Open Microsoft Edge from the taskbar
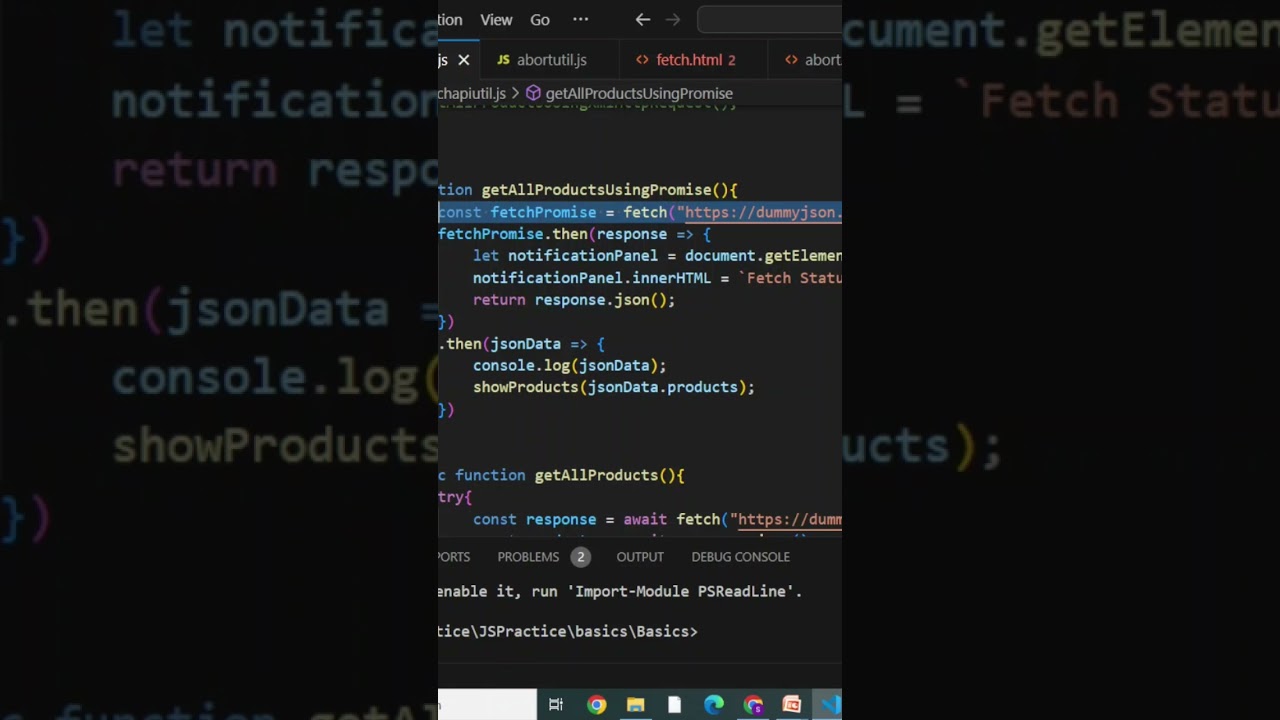Image resolution: width=1280 pixels, height=720 pixels. tap(714, 705)
